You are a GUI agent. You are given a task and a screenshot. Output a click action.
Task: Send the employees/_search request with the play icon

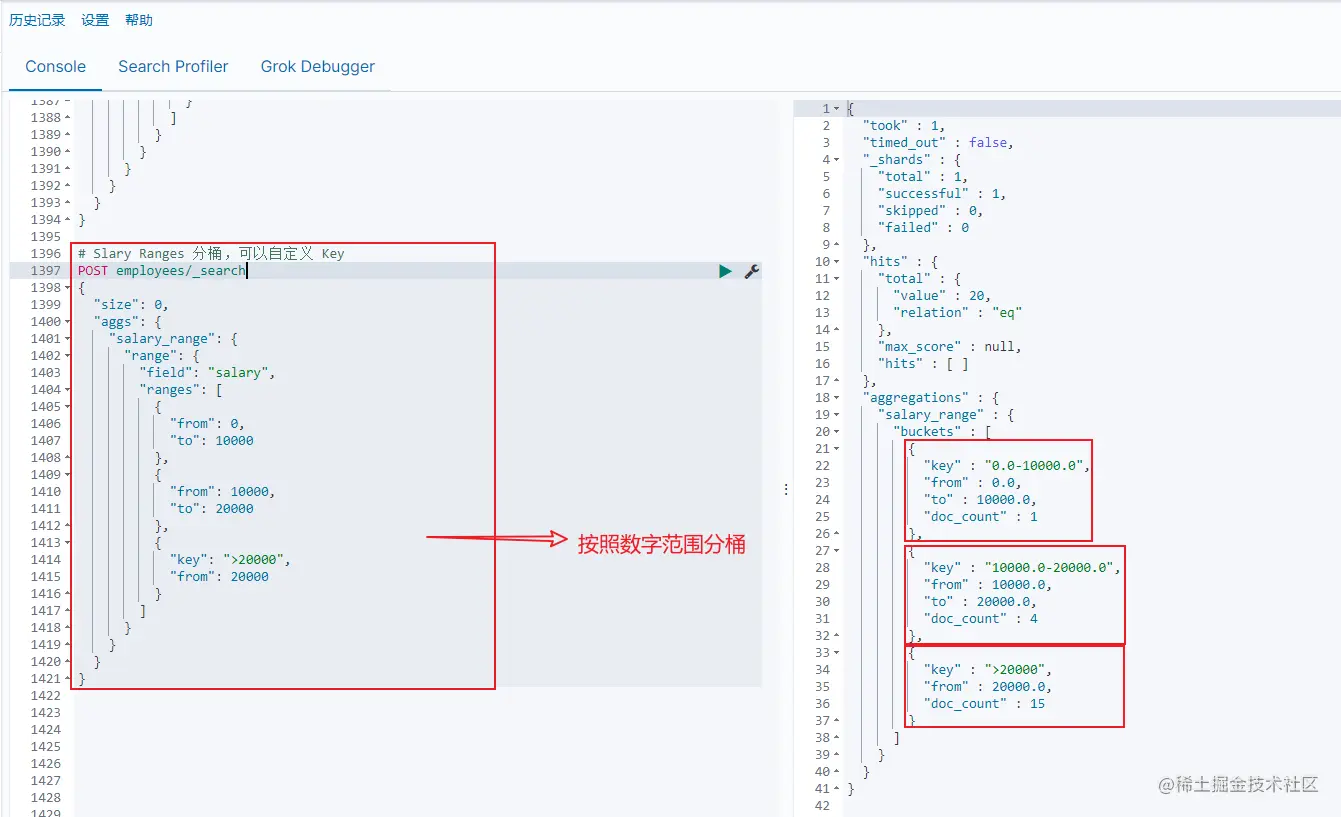(x=725, y=271)
